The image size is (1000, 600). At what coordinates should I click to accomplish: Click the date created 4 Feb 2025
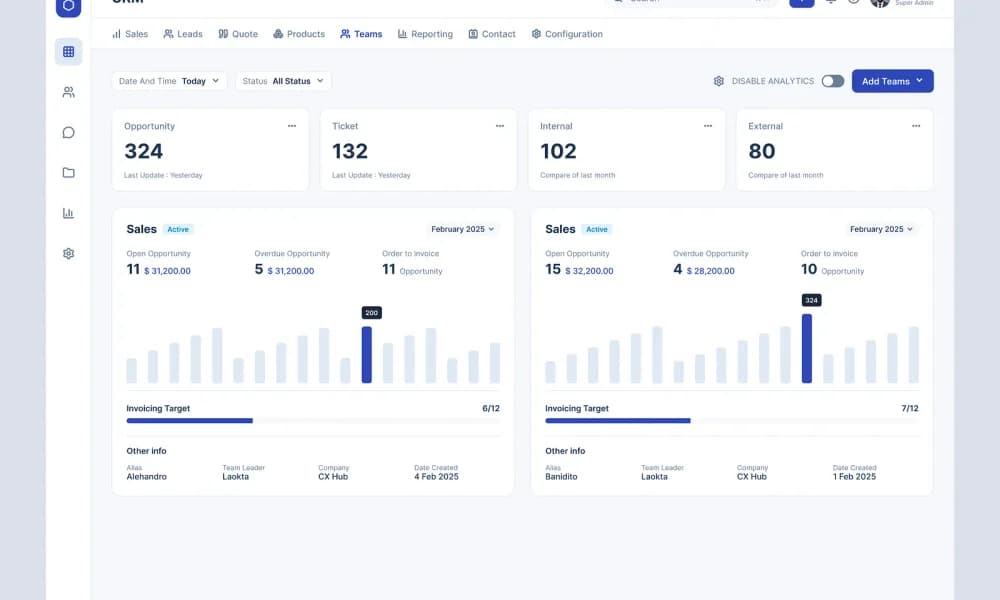(x=436, y=477)
